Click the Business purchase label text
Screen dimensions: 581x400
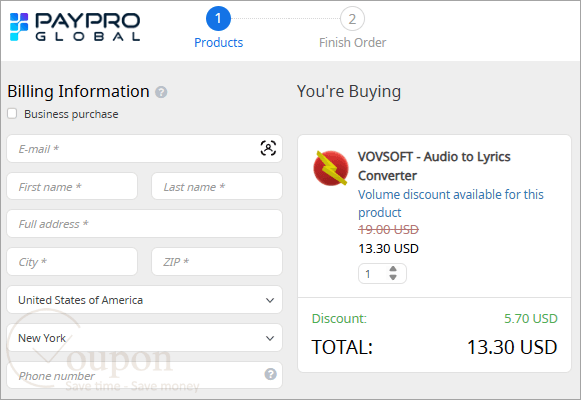pyautogui.click(x=71, y=114)
